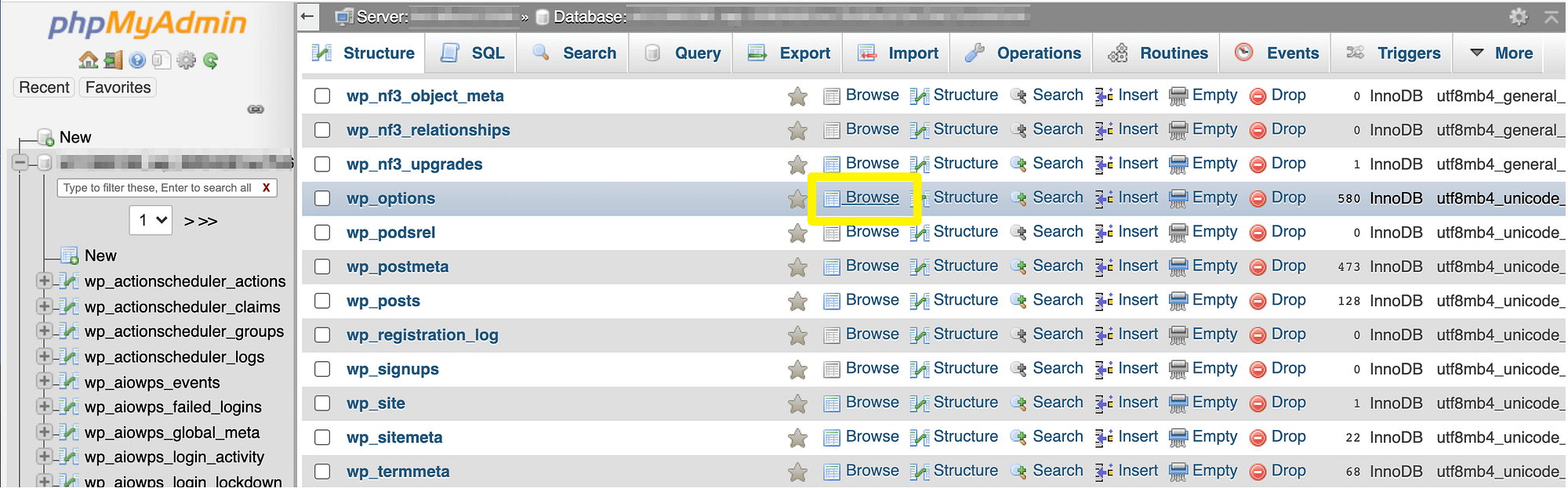Viewport: 1568px width, 488px height.
Task: Open the More tab dropdown
Action: tap(1501, 53)
